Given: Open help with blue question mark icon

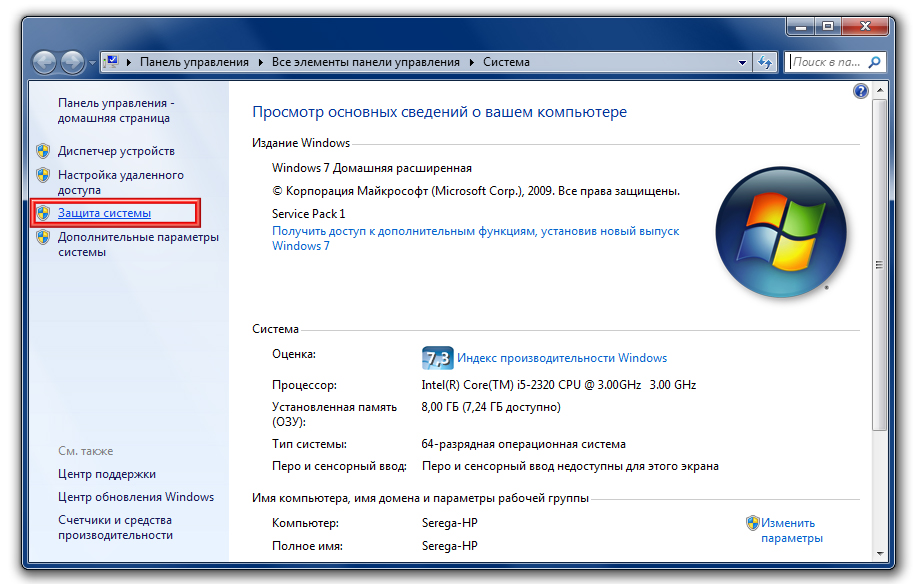Looking at the screenshot, I should tap(861, 91).
